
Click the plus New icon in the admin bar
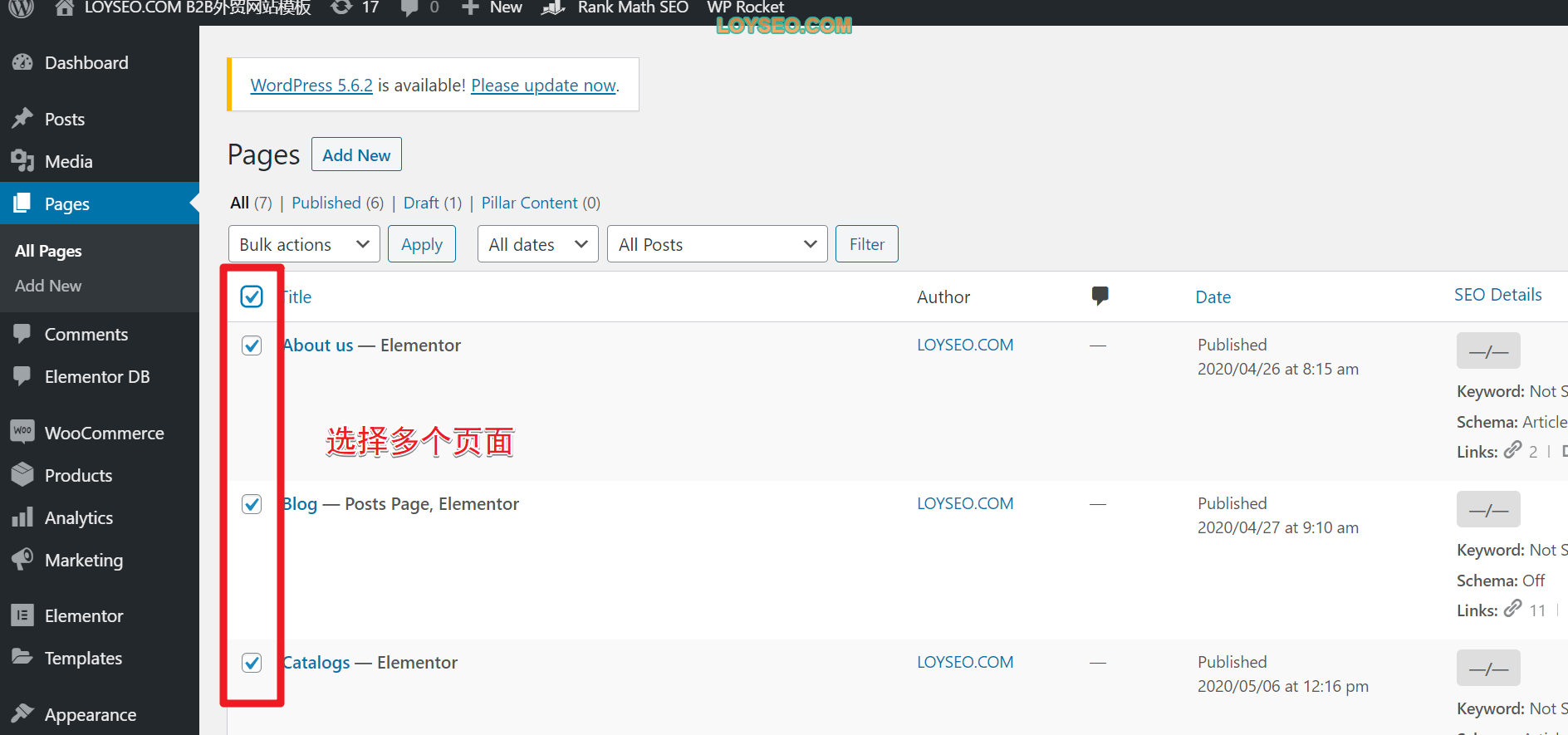[470, 7]
